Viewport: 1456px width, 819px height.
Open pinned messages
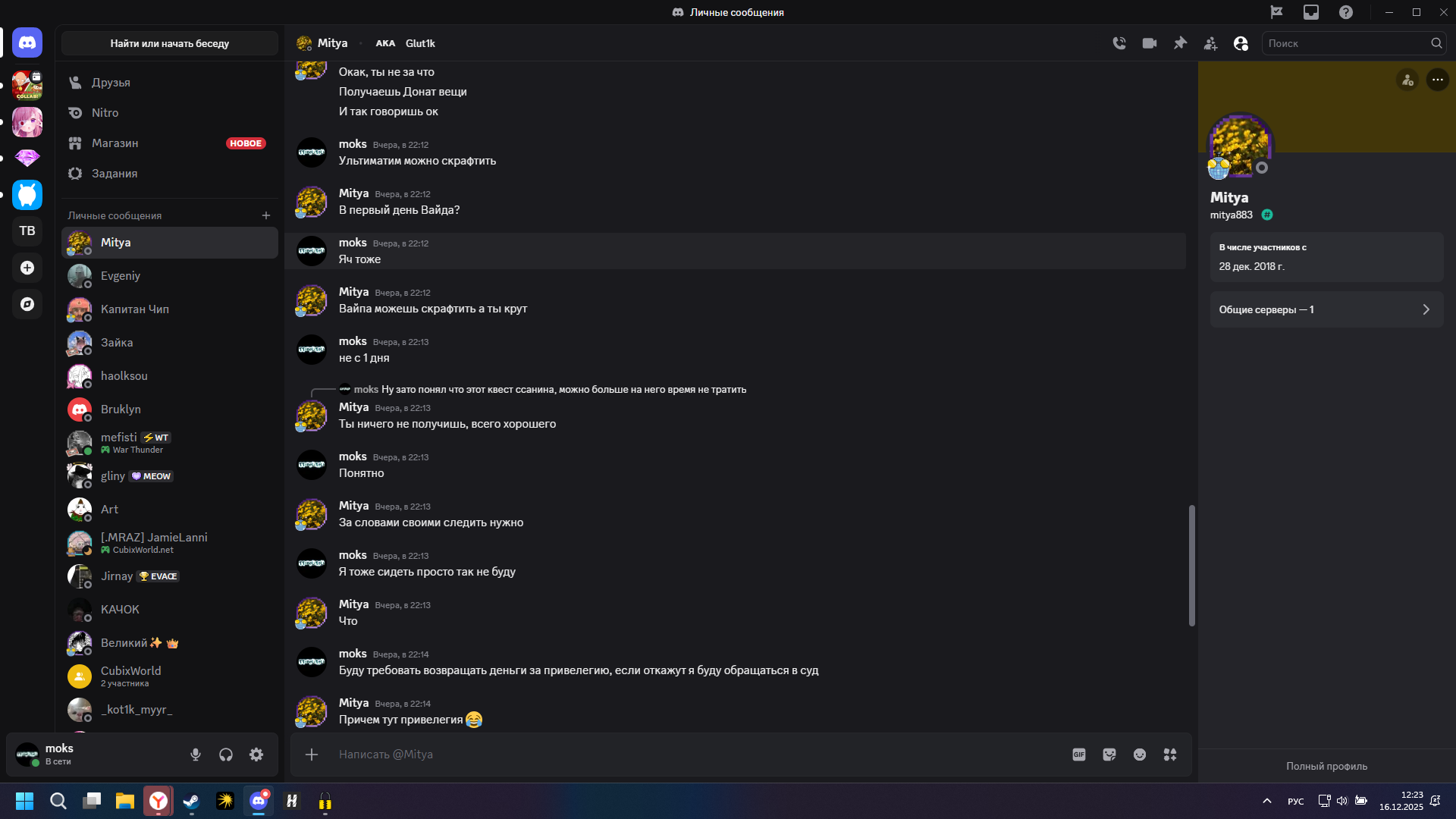[x=1180, y=43]
